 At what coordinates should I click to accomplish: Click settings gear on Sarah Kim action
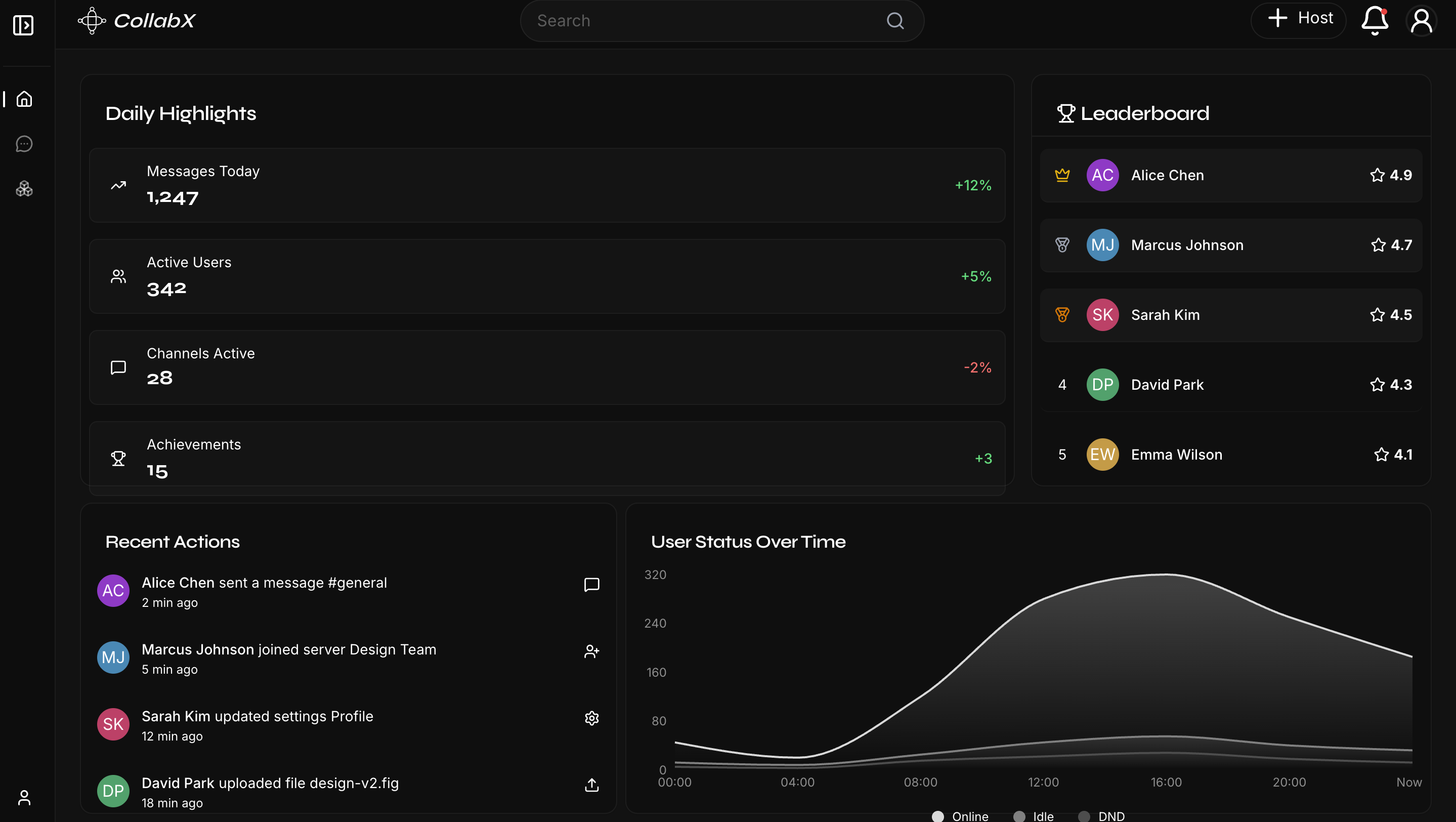point(591,718)
